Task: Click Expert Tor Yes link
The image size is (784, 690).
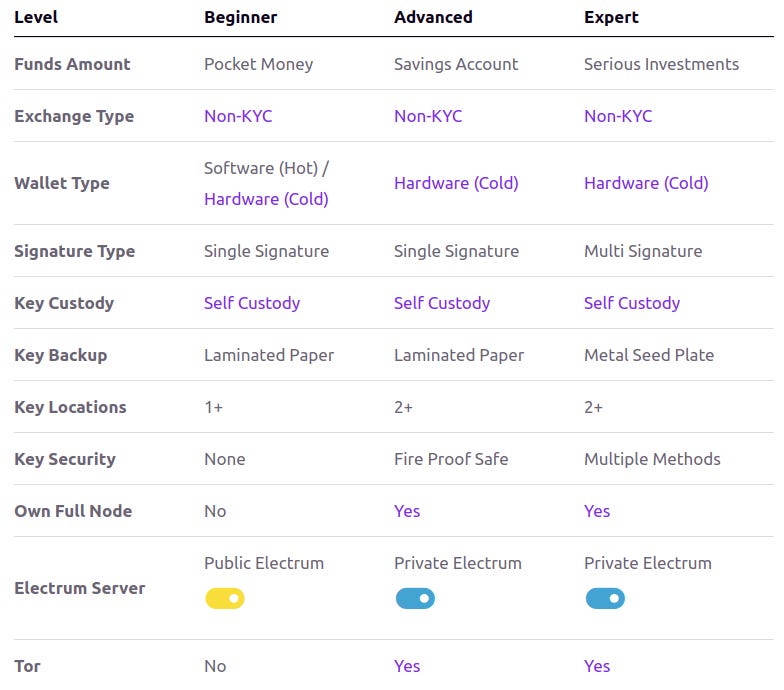Action: [597, 666]
